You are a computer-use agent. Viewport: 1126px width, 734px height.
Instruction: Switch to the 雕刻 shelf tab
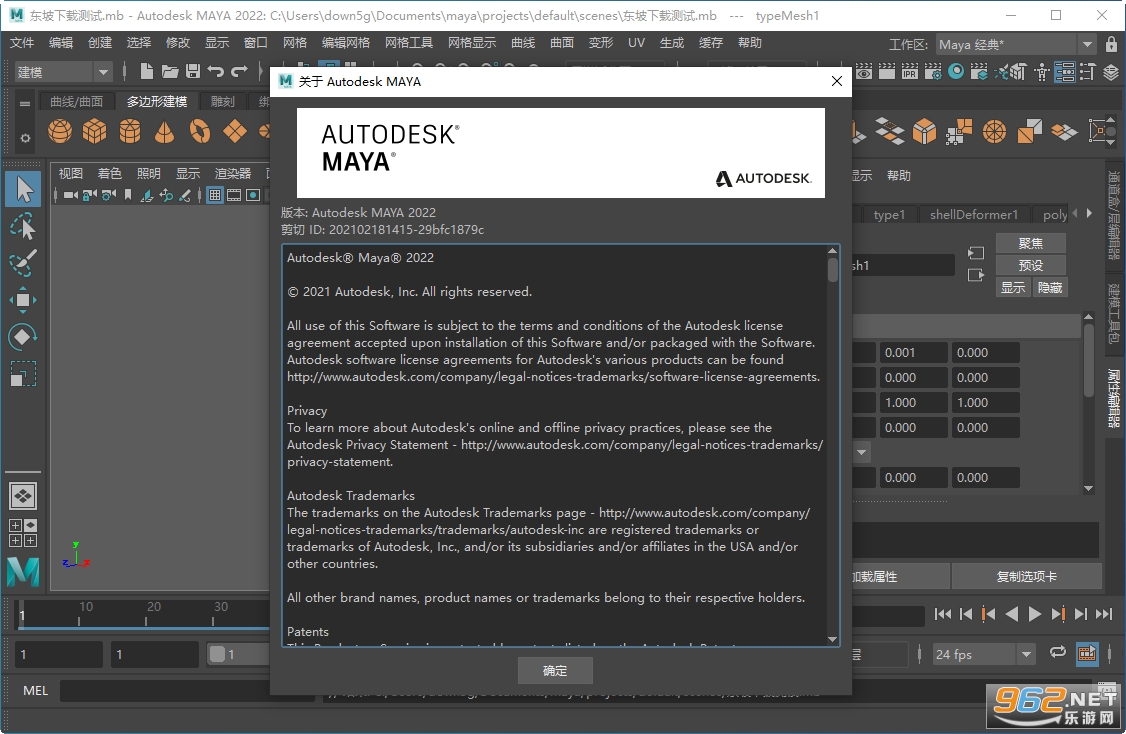click(x=223, y=101)
